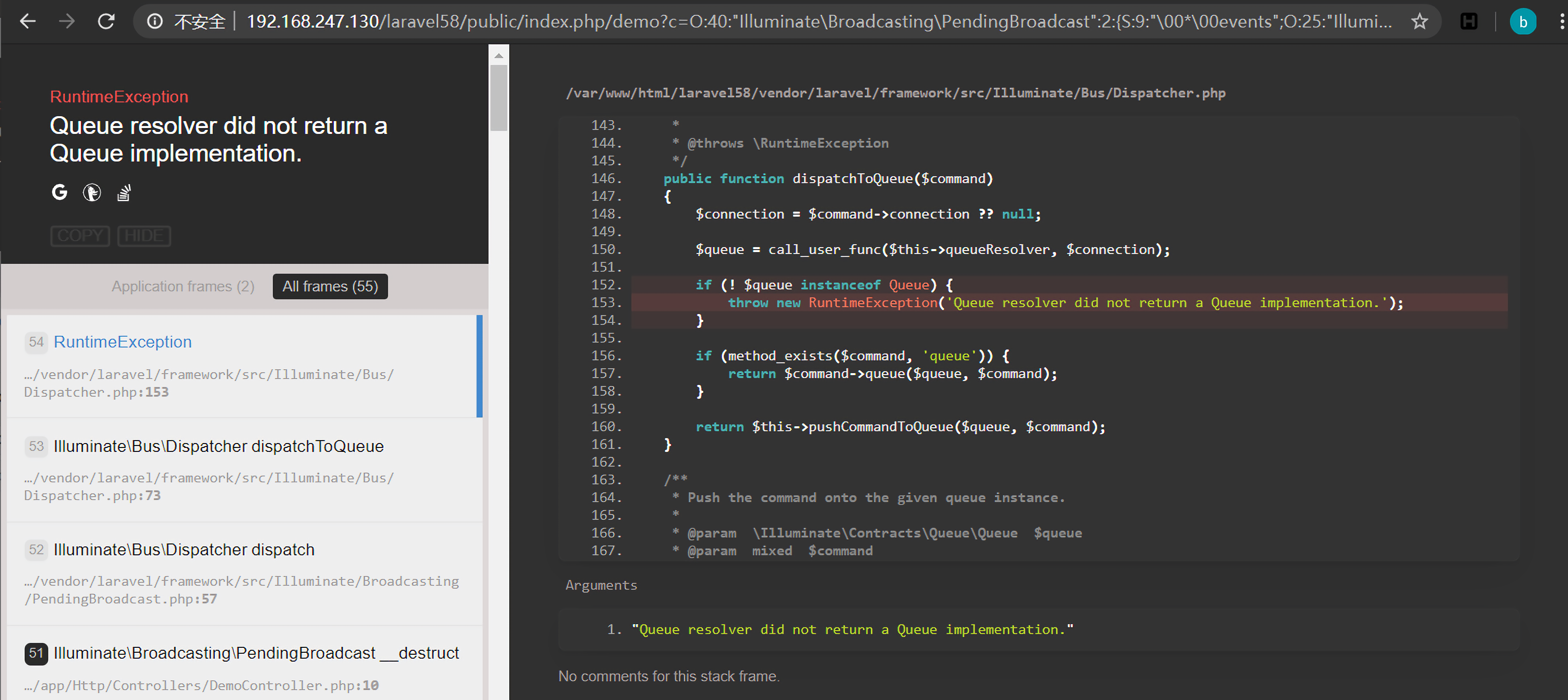
Task: Click line 160 pushCommandToQueue return
Action: pyautogui.click(x=900, y=427)
